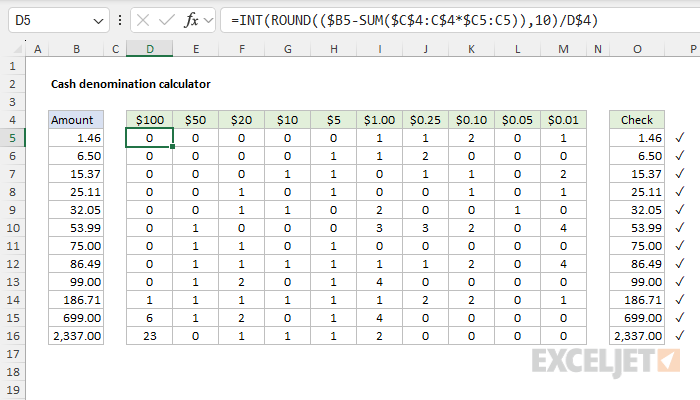Viewport: 700px width, 400px height.
Task: Select amount cell 2,337.00 in column B
Action: click(x=76, y=336)
